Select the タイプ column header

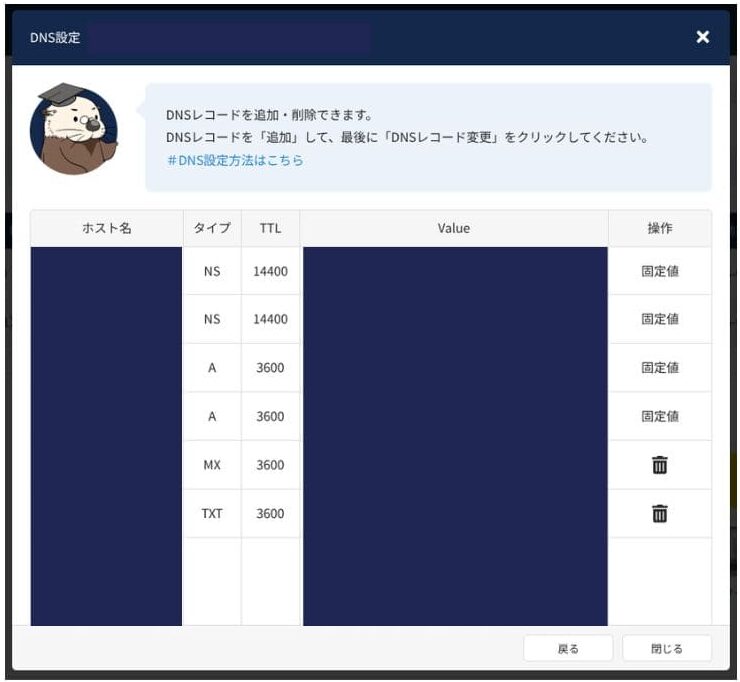pyautogui.click(x=212, y=228)
